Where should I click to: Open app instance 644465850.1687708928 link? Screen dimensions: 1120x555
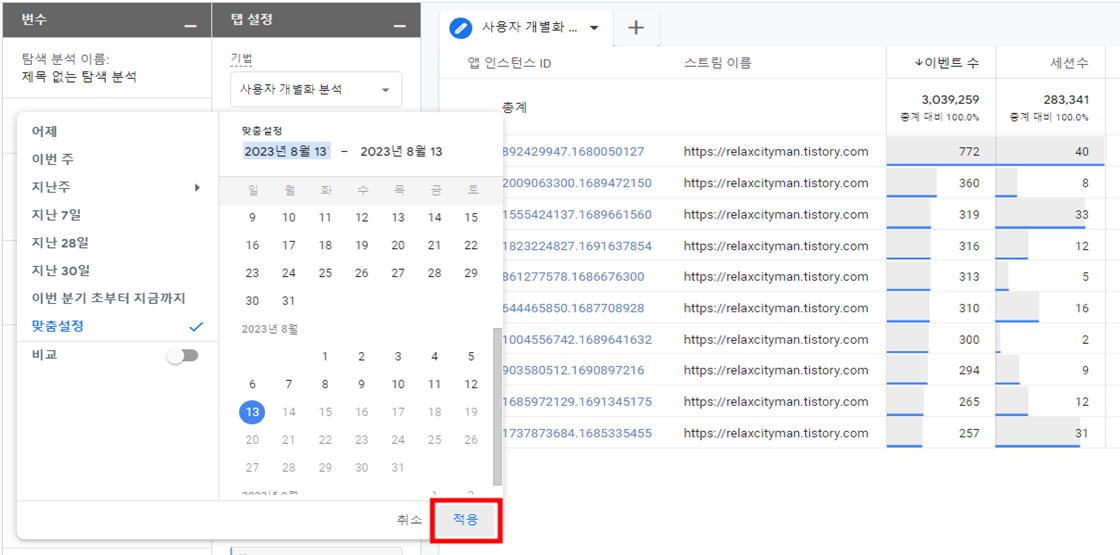coord(574,308)
